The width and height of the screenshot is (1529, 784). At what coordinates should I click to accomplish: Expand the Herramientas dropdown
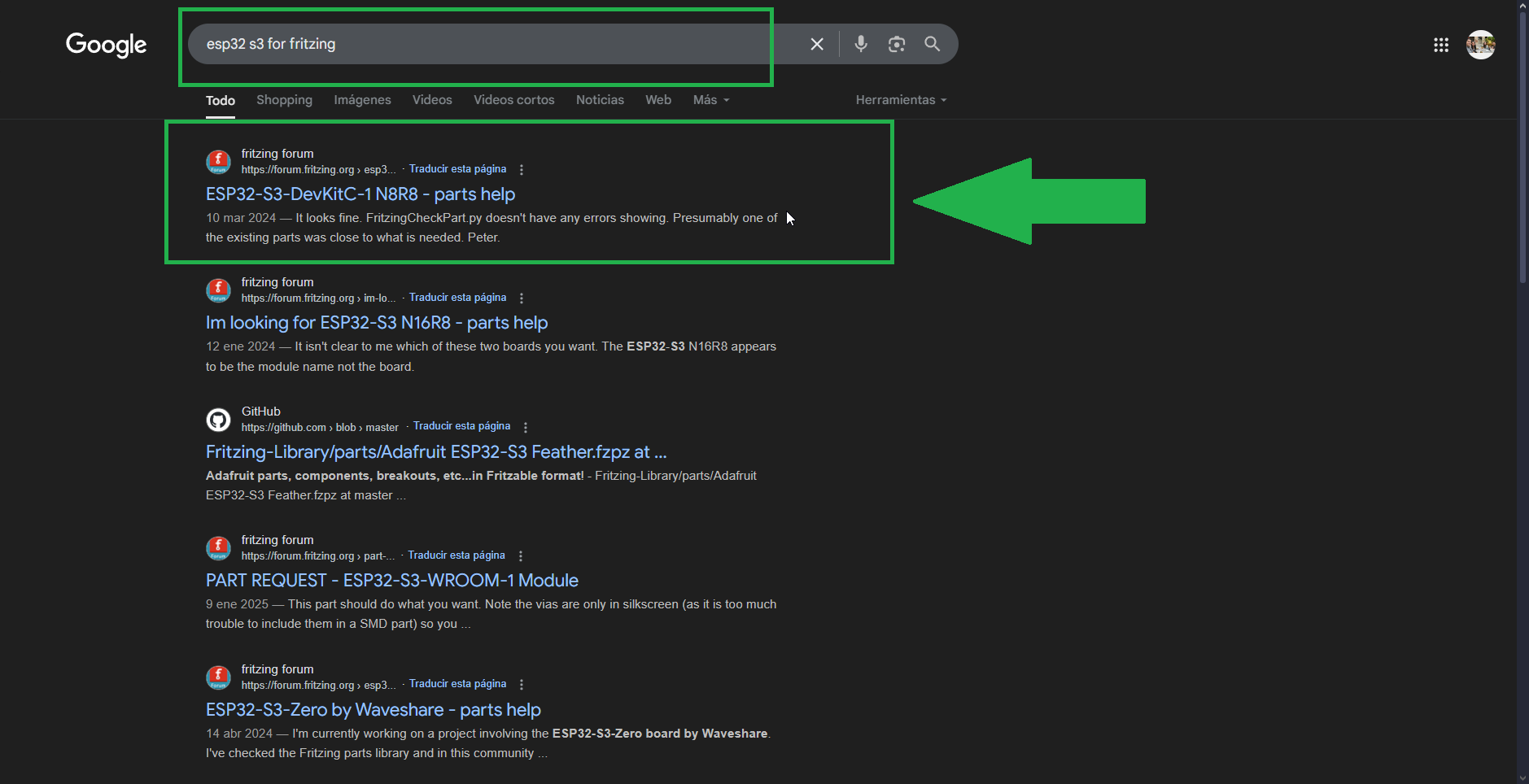point(901,100)
